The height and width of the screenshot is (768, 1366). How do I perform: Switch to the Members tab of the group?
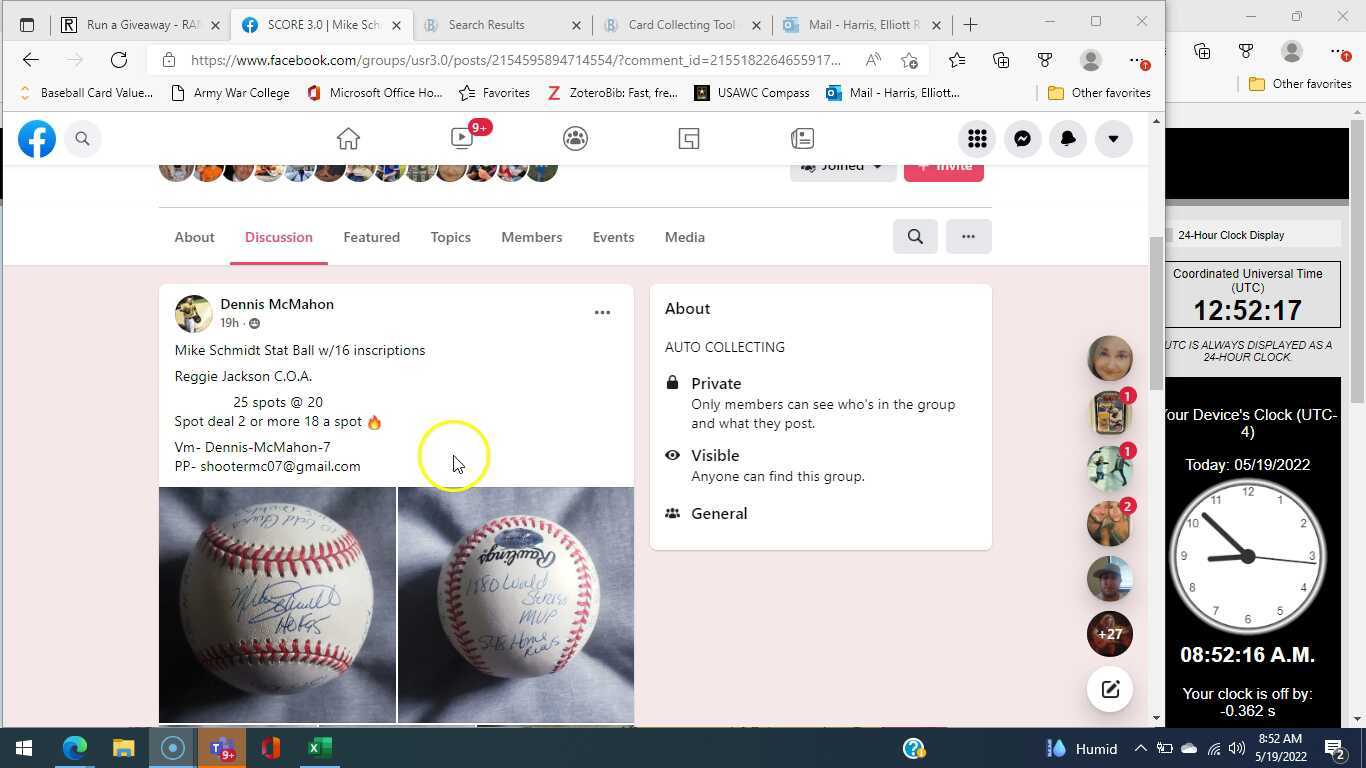[x=531, y=237]
